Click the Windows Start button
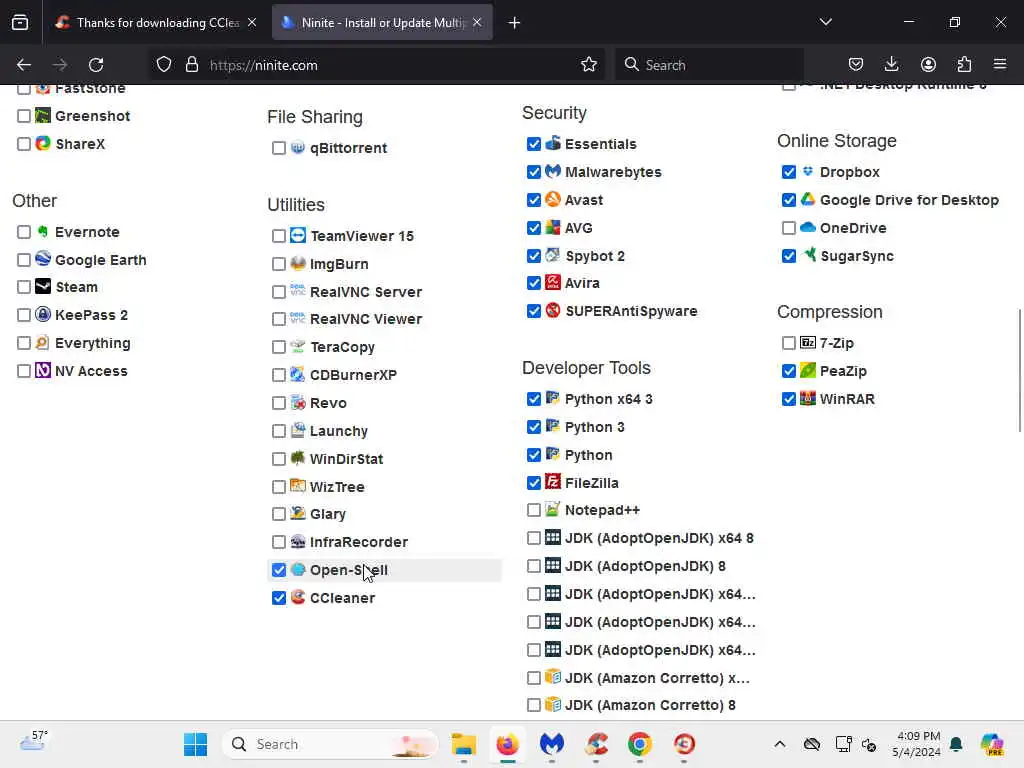Image resolution: width=1024 pixels, height=768 pixels. coord(195,744)
